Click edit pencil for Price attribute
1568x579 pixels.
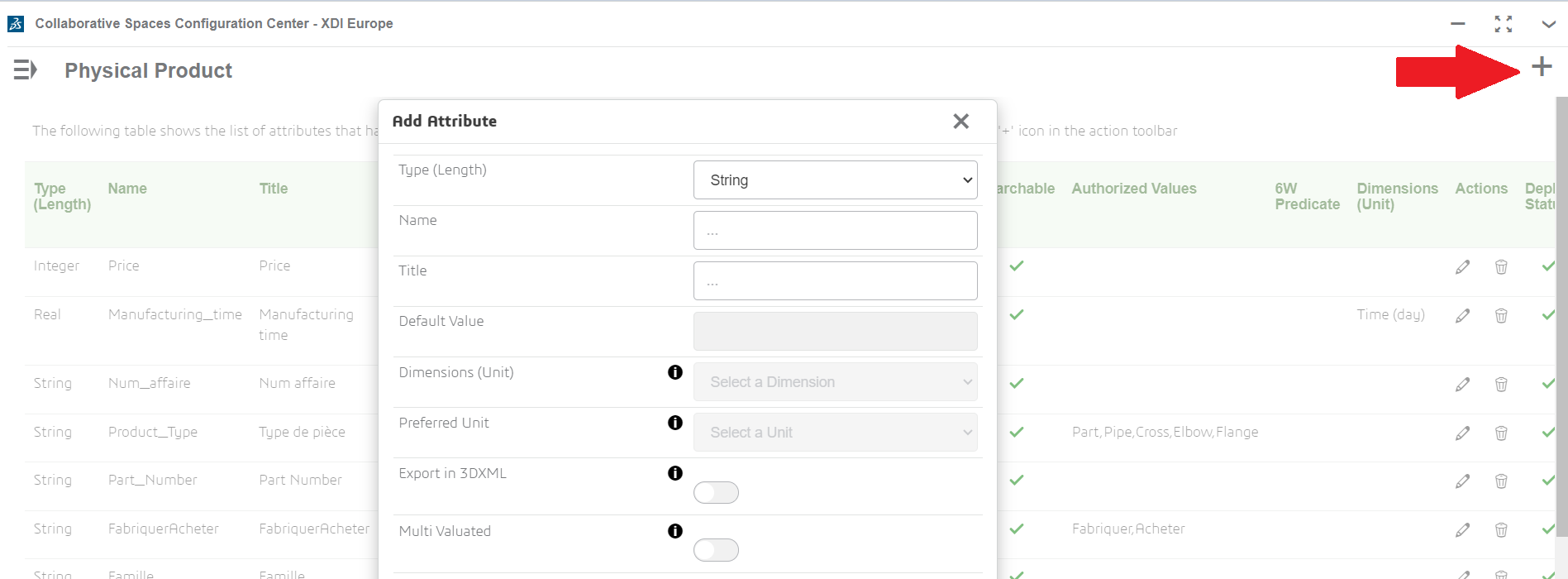(1462, 267)
